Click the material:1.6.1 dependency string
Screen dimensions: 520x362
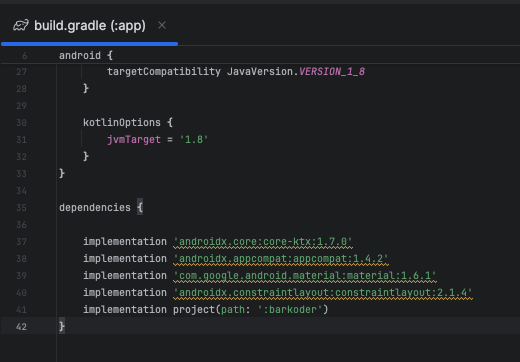tap(305, 276)
